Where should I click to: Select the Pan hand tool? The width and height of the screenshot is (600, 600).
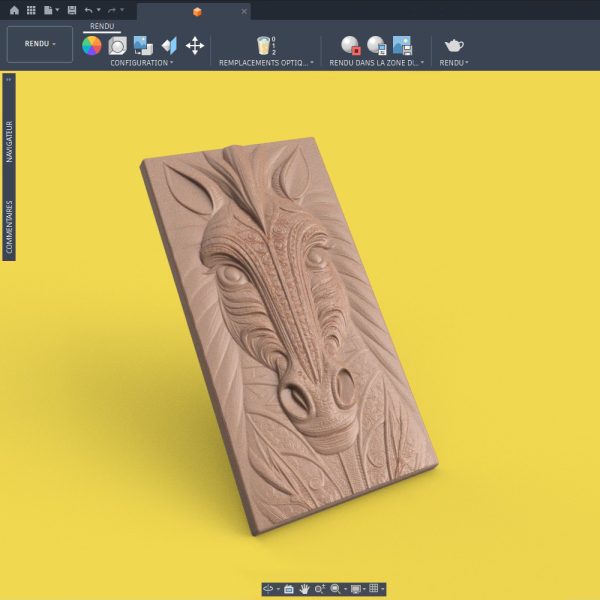pyautogui.click(x=304, y=589)
